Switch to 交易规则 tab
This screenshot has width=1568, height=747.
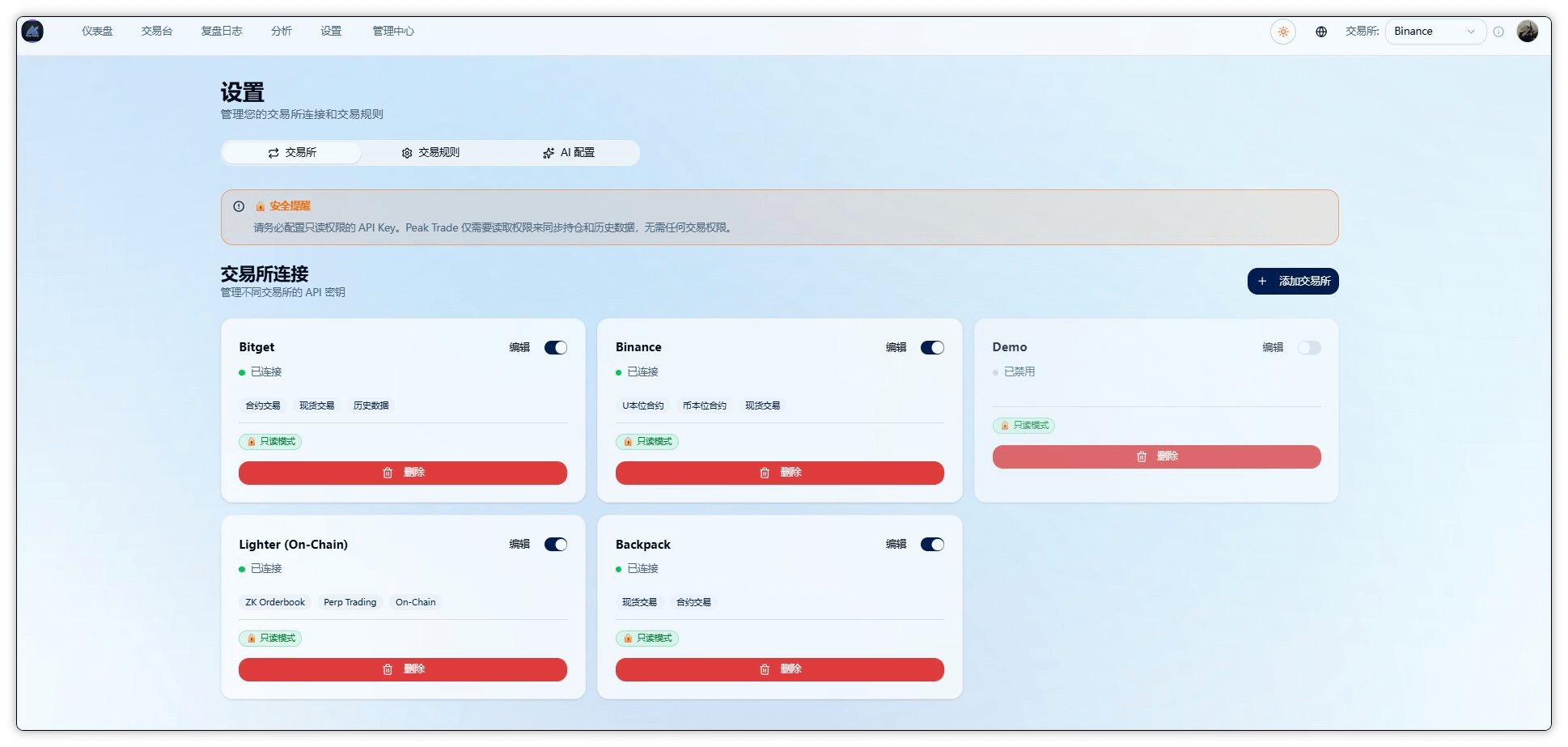pos(430,153)
